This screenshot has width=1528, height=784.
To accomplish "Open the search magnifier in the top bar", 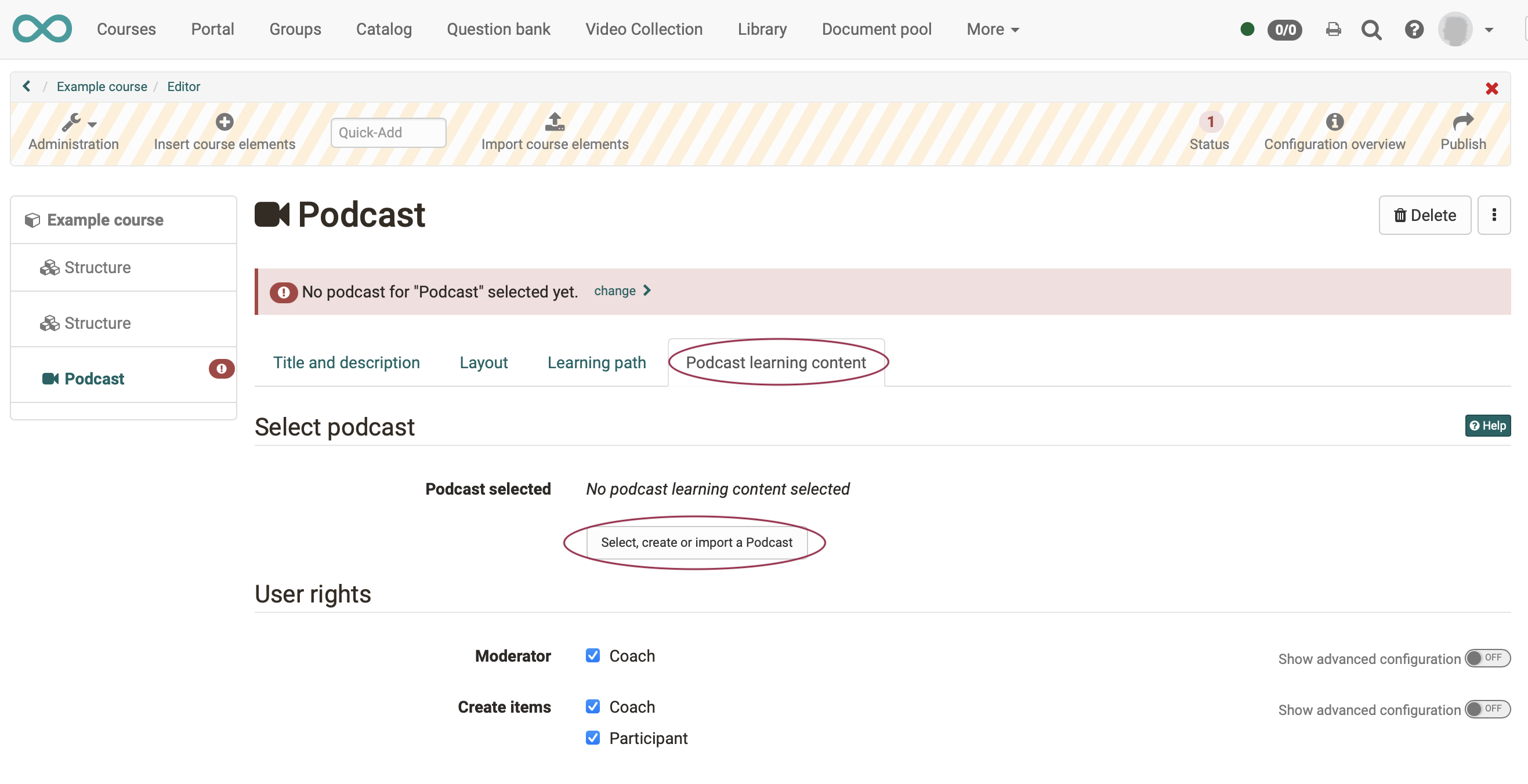I will tap(1371, 30).
